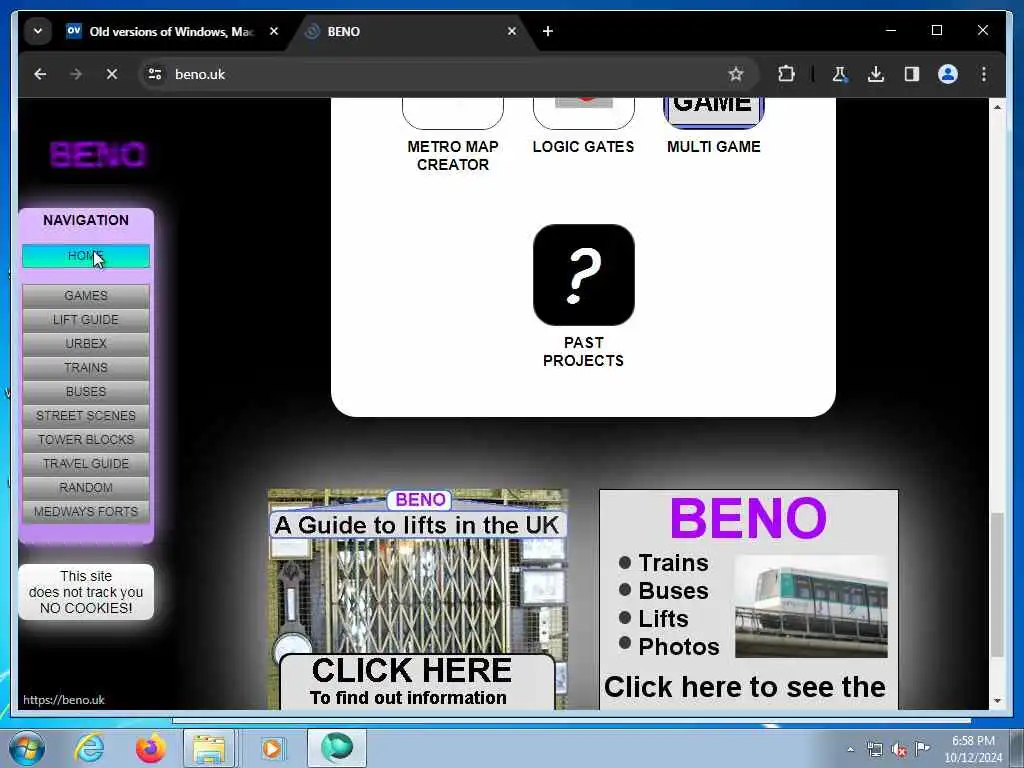Open the Downloads icon in toolbar
Screen dimensions: 1024x768
(x=876, y=74)
